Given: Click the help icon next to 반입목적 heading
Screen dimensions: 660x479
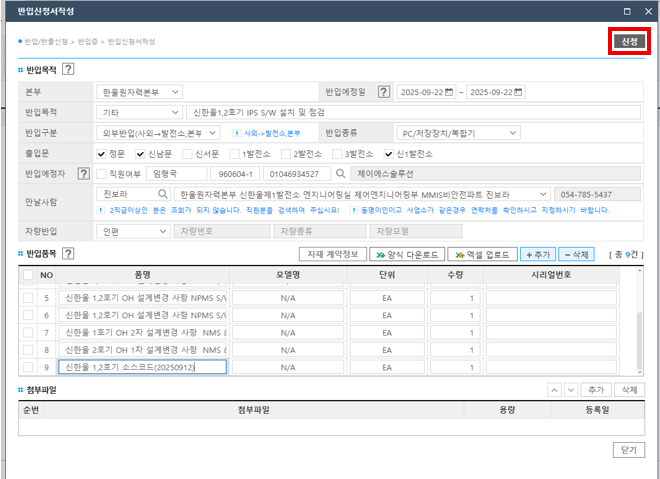Looking at the screenshot, I should click(68, 69).
